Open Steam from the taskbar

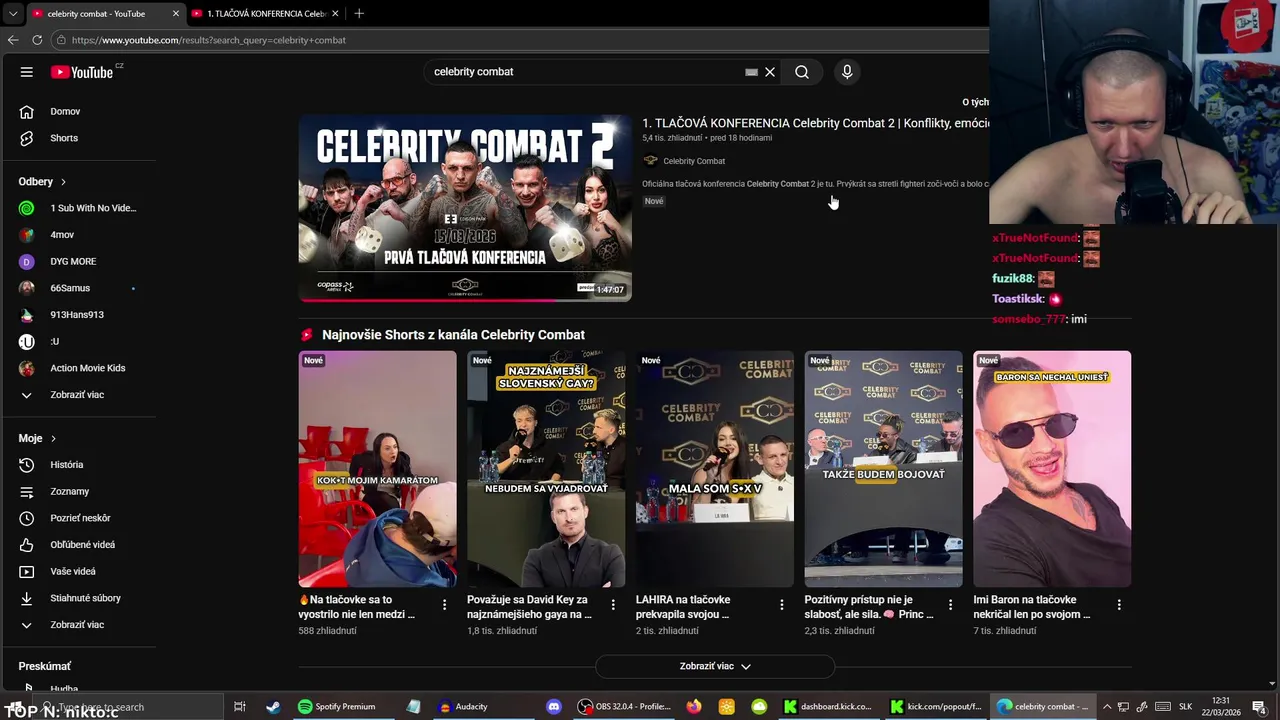[273, 707]
